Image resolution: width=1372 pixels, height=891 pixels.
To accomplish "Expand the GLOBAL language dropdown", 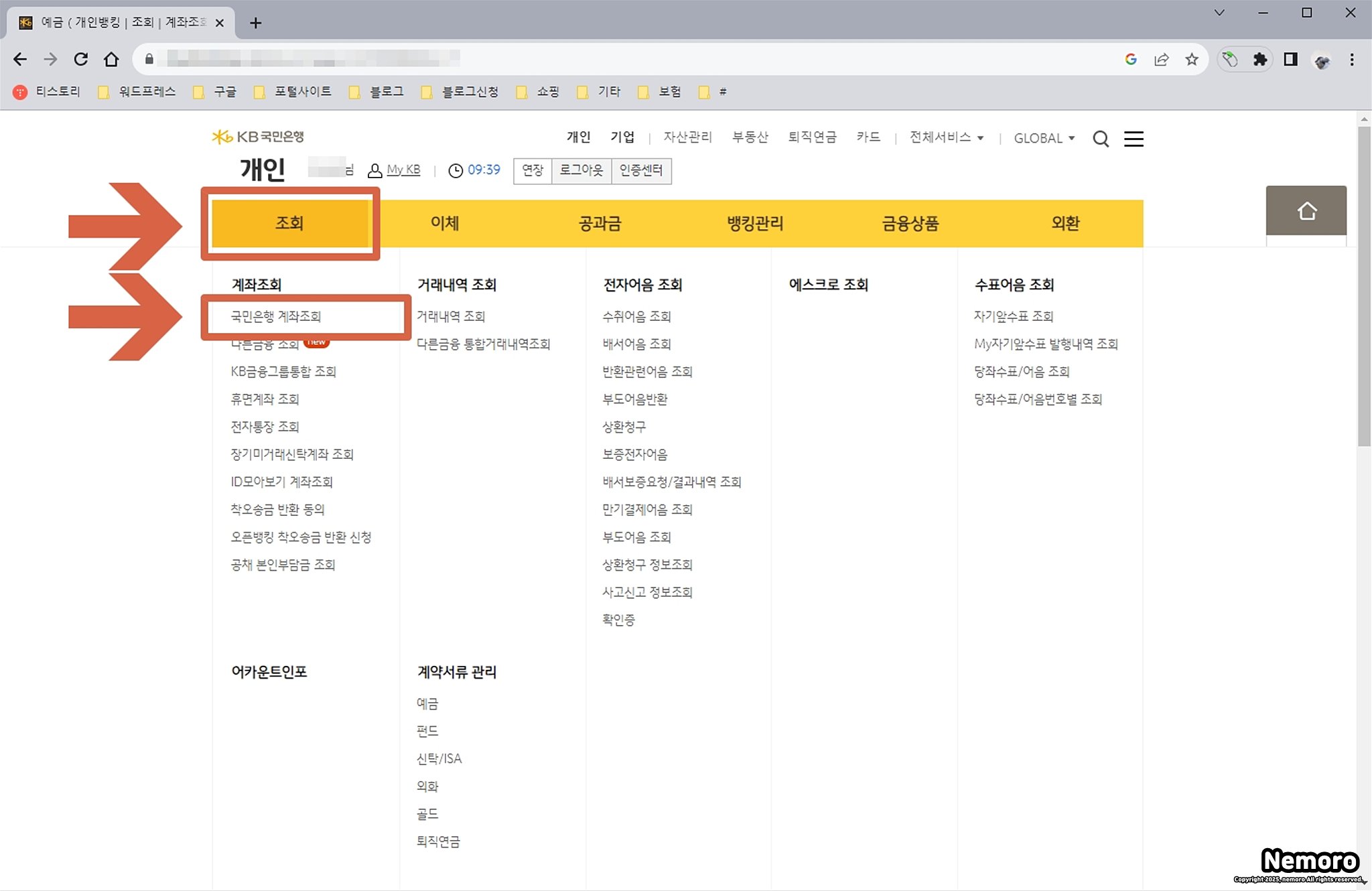I will pyautogui.click(x=1044, y=138).
